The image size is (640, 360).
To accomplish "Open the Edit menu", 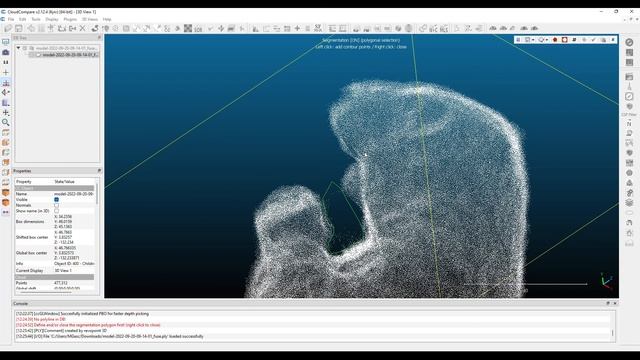I will pos(22,19).
